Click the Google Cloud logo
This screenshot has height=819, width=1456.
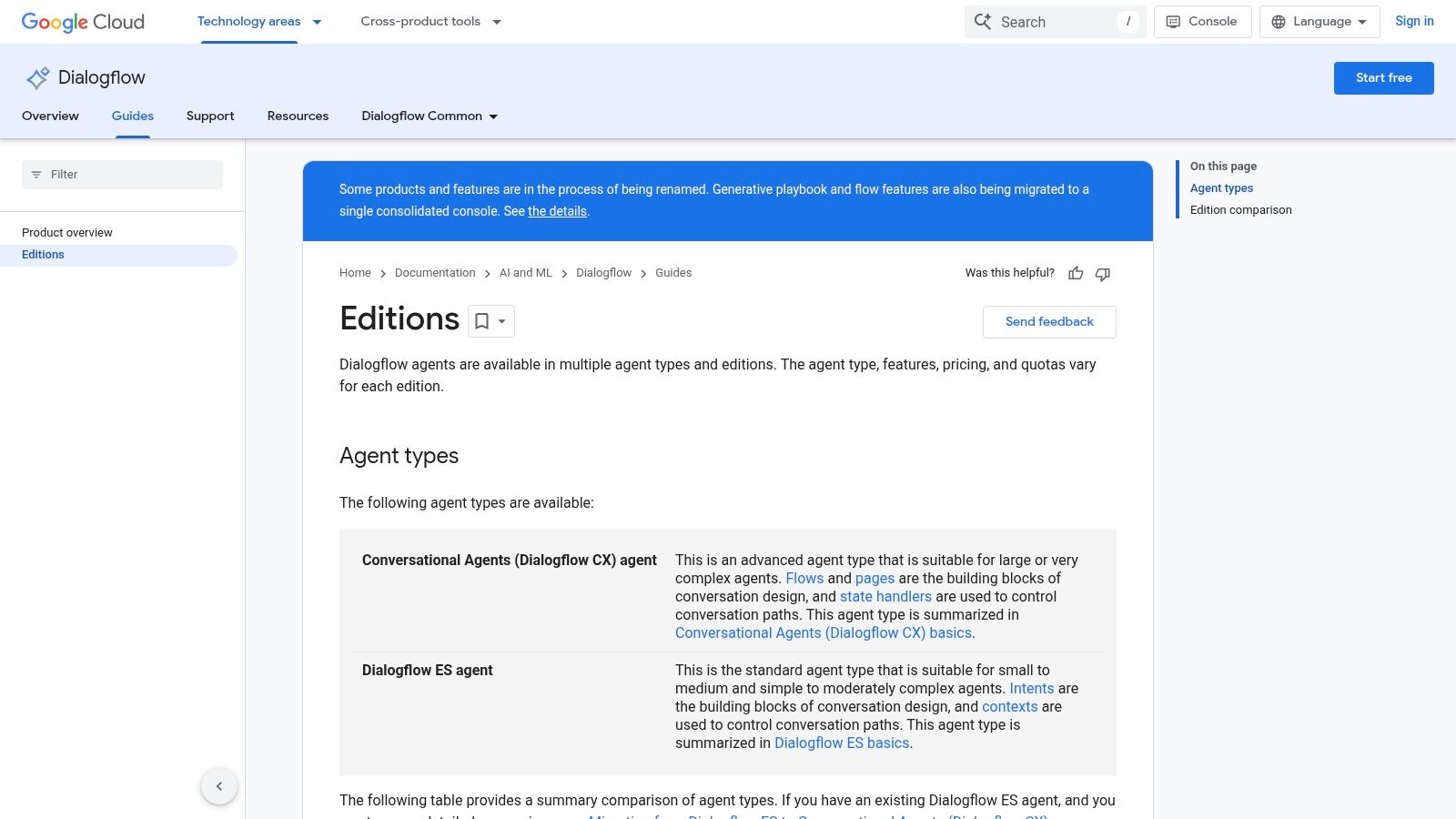83,22
